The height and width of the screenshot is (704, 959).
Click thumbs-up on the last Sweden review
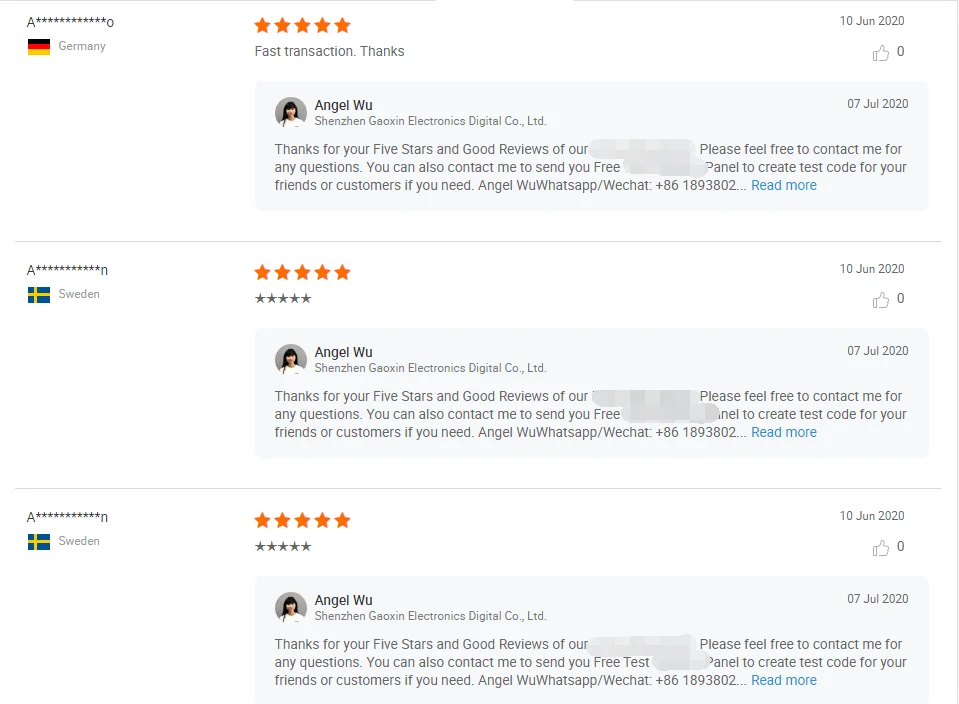pyautogui.click(x=881, y=548)
